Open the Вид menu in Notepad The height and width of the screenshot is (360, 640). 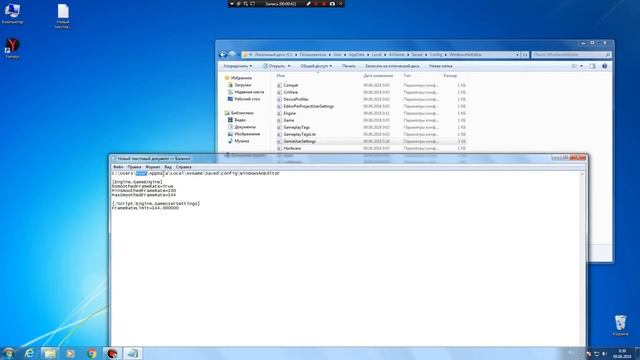pos(168,167)
